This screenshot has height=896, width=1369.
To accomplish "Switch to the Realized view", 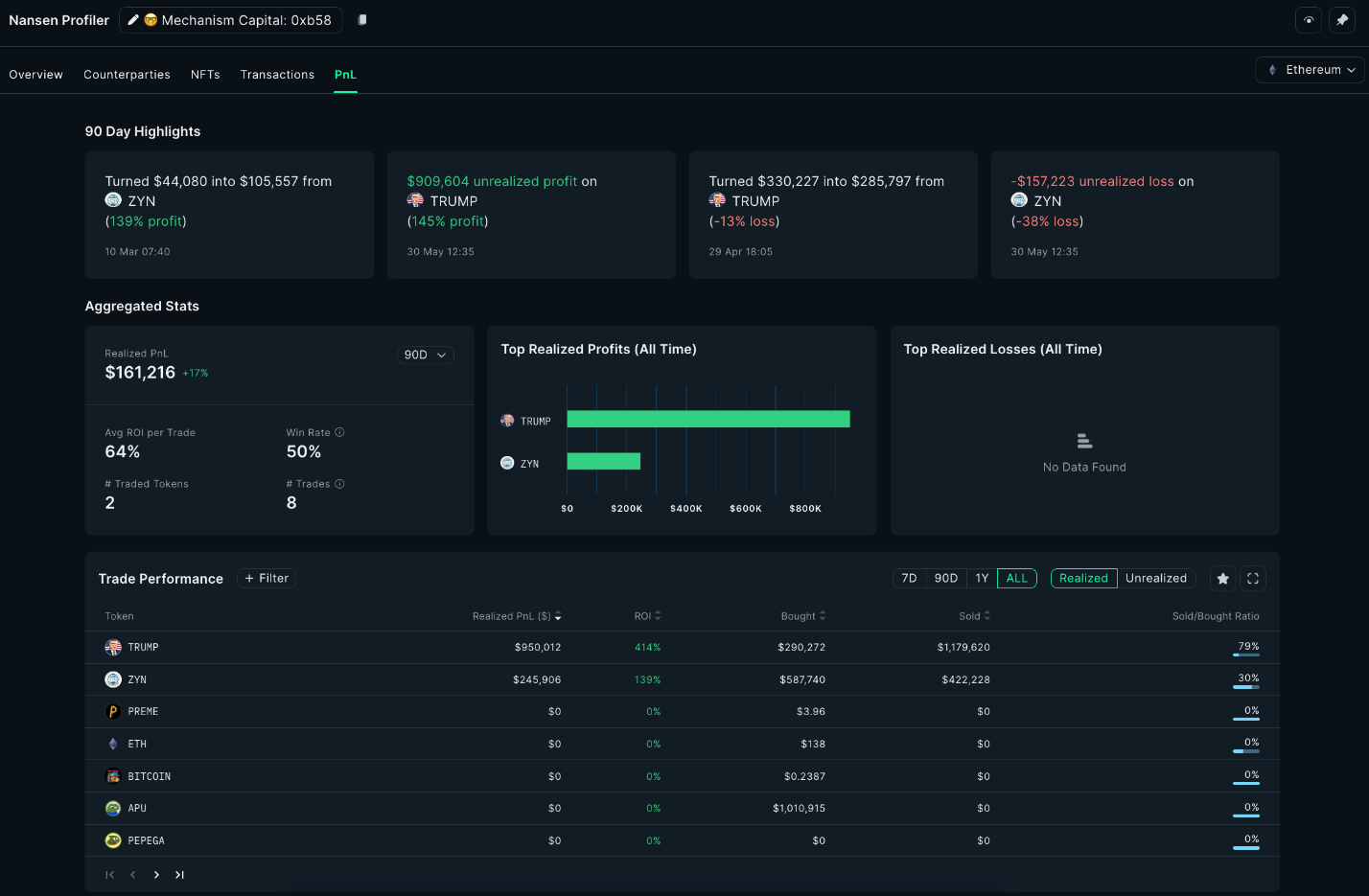I will click(x=1083, y=578).
